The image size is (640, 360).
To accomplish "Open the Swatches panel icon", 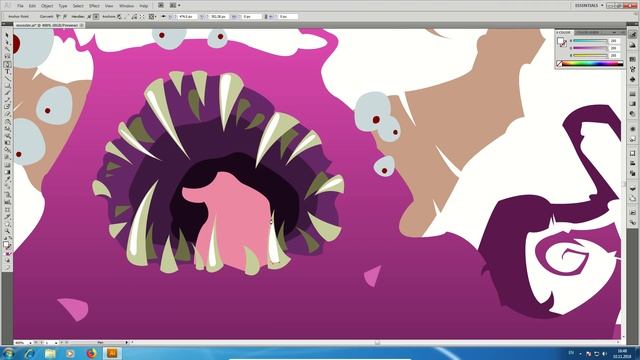I will [x=632, y=60].
